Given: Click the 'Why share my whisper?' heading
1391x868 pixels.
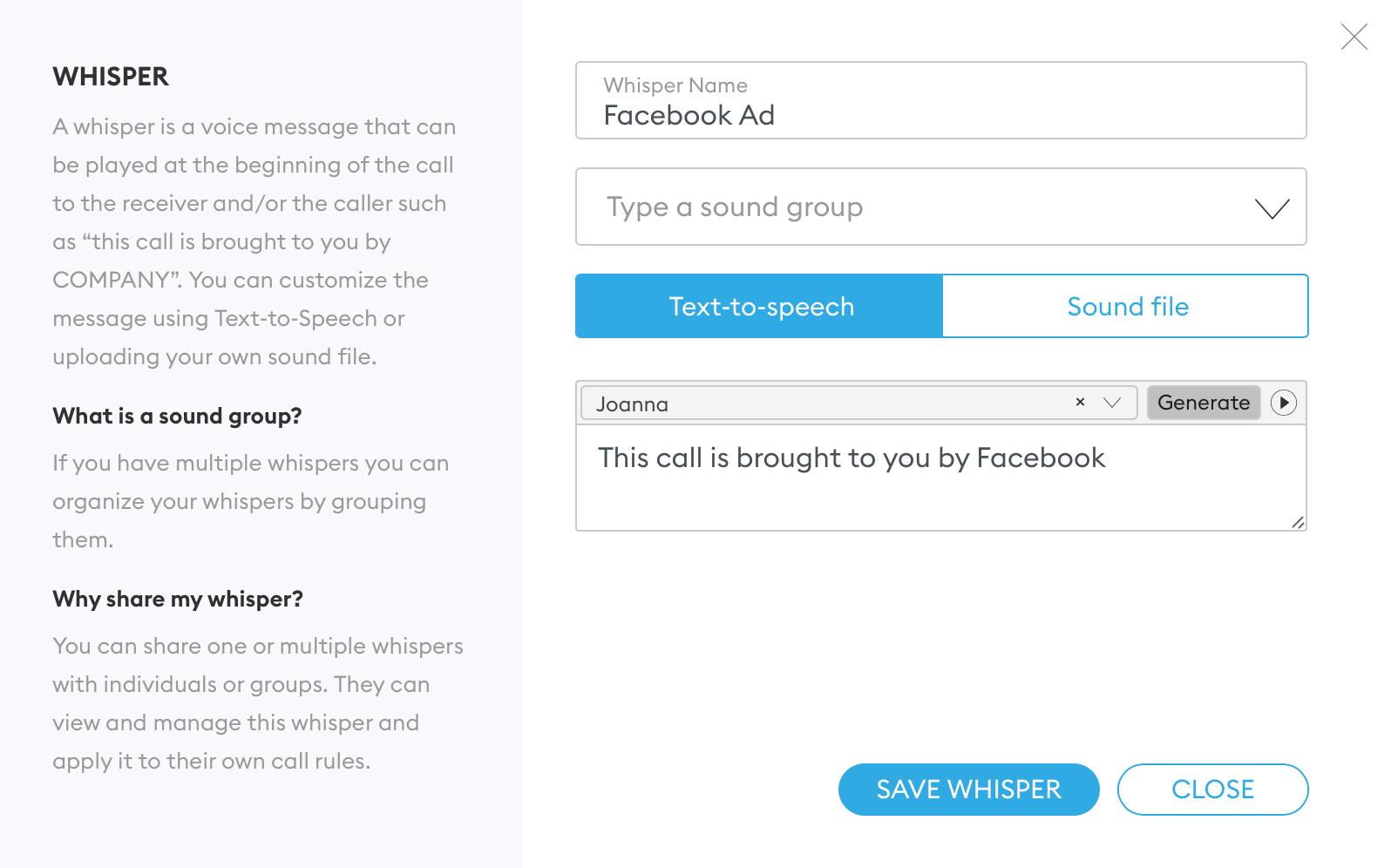Looking at the screenshot, I should point(178,600).
